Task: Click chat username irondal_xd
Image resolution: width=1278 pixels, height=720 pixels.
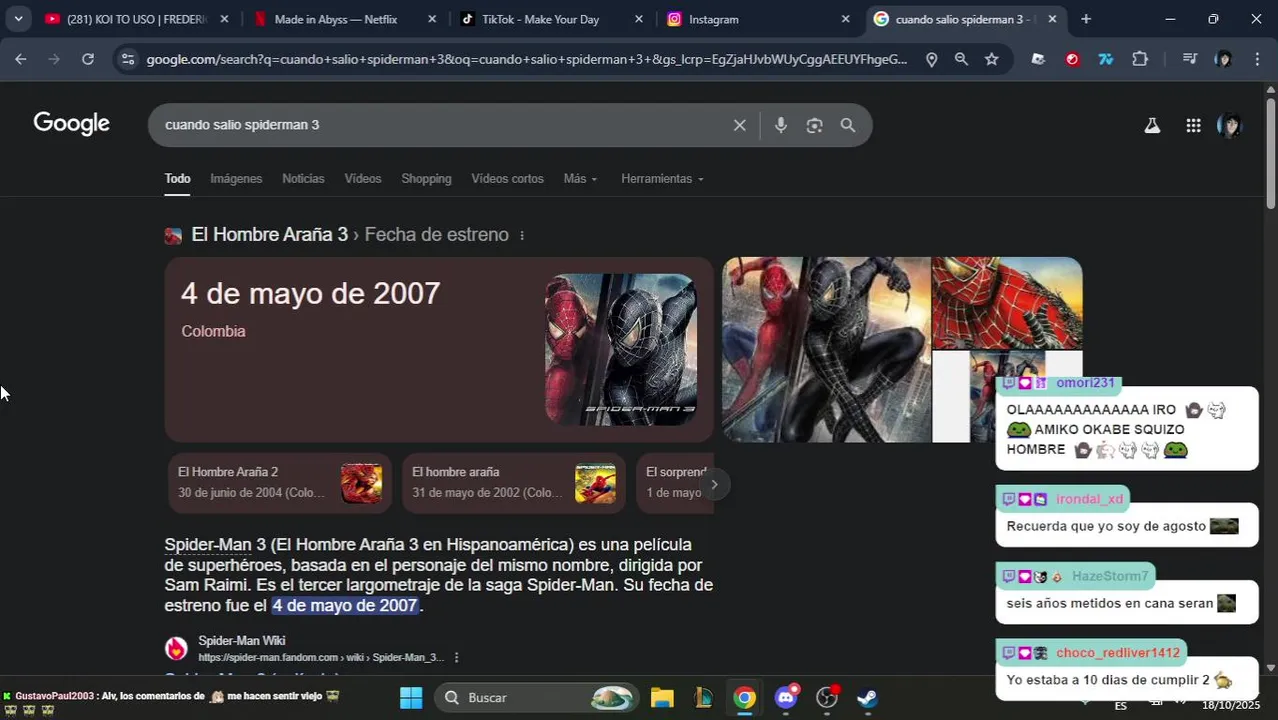Action: [1089, 499]
